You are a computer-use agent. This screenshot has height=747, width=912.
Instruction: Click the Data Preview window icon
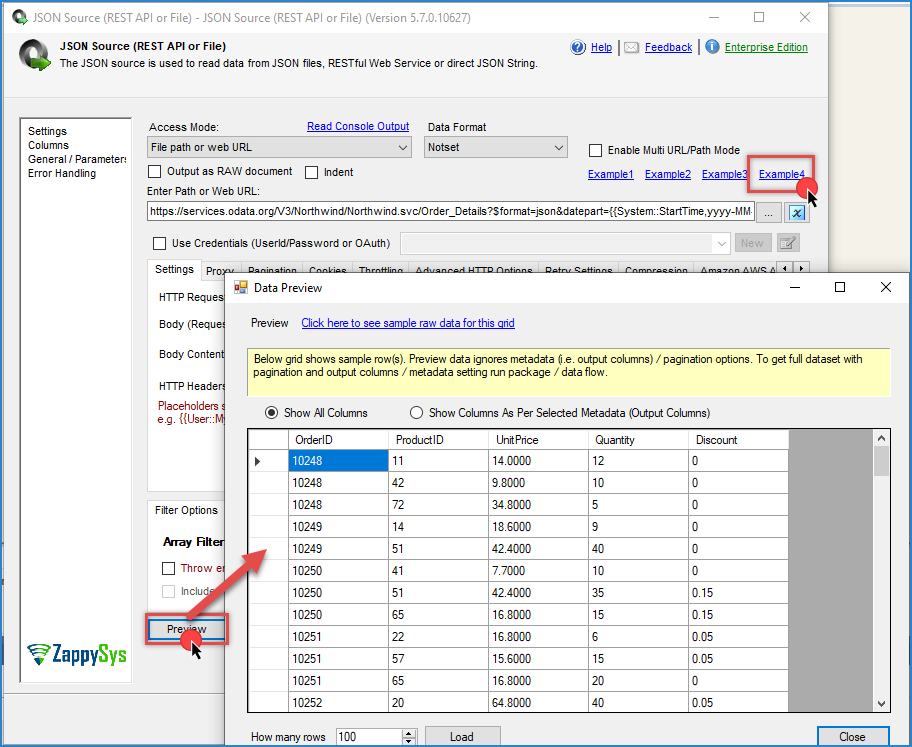point(241,287)
